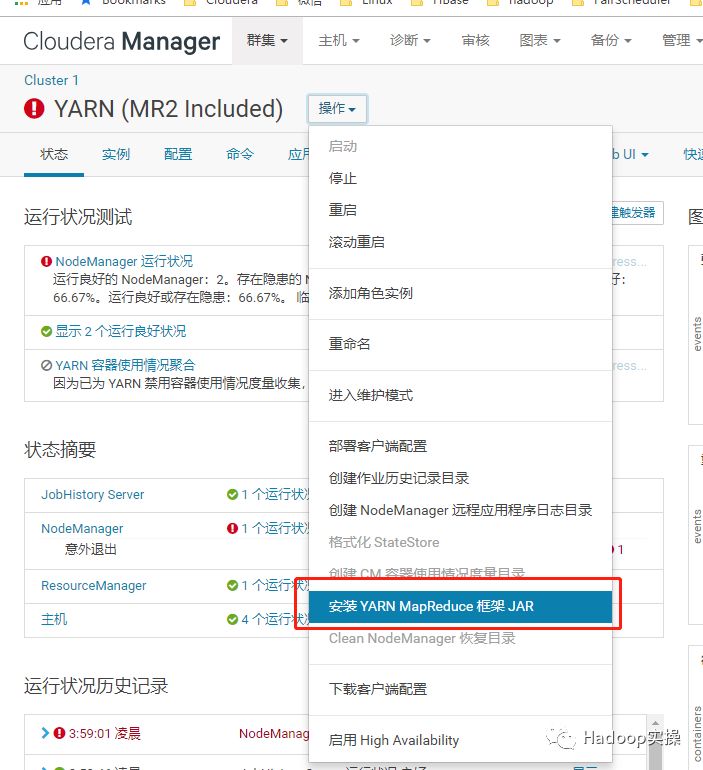703x770 pixels.
Task: Click the red YARN service health alert icon
Action: pyautogui.click(x=34, y=109)
